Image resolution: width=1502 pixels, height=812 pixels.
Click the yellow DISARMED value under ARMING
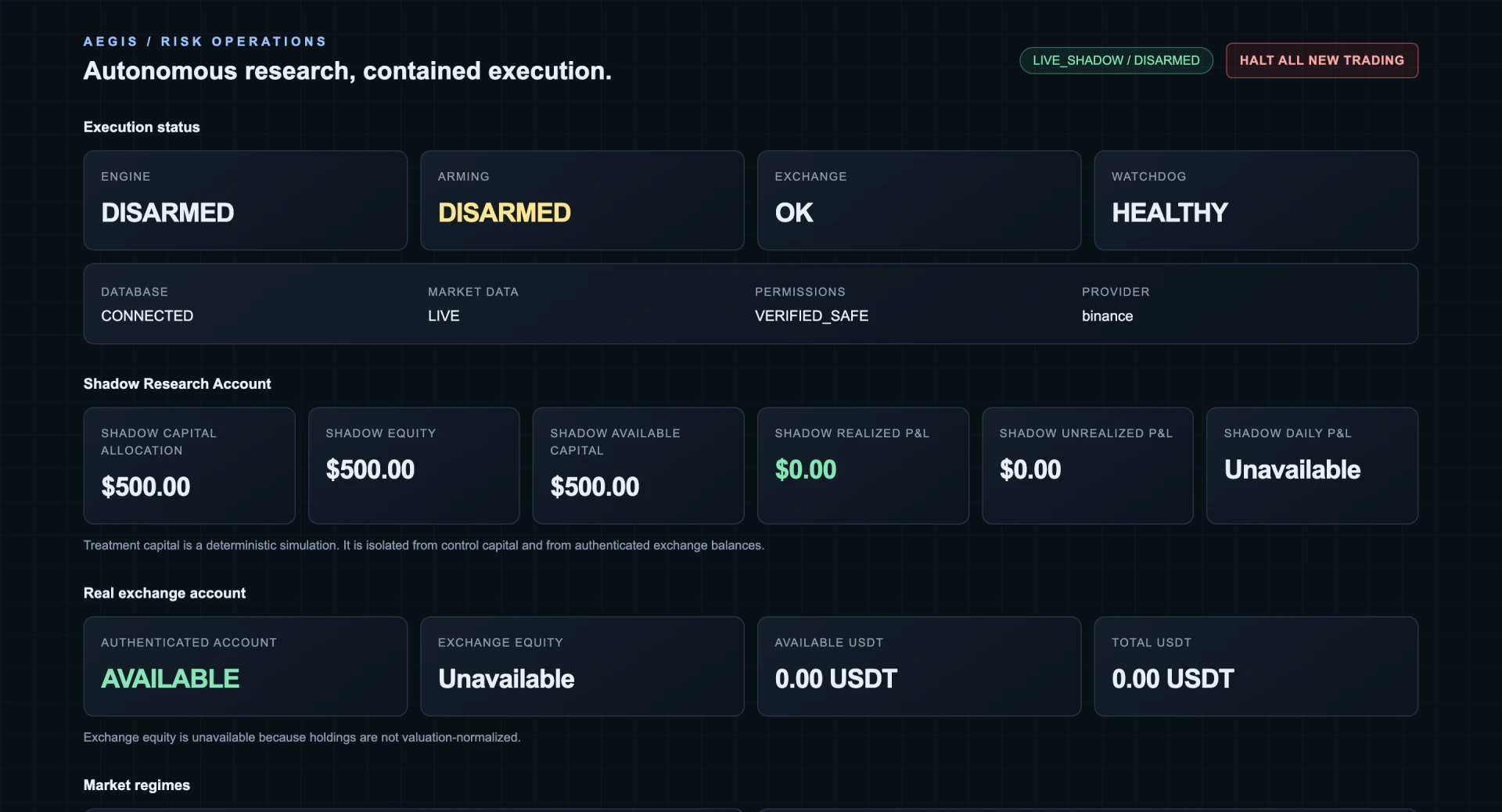(x=505, y=213)
